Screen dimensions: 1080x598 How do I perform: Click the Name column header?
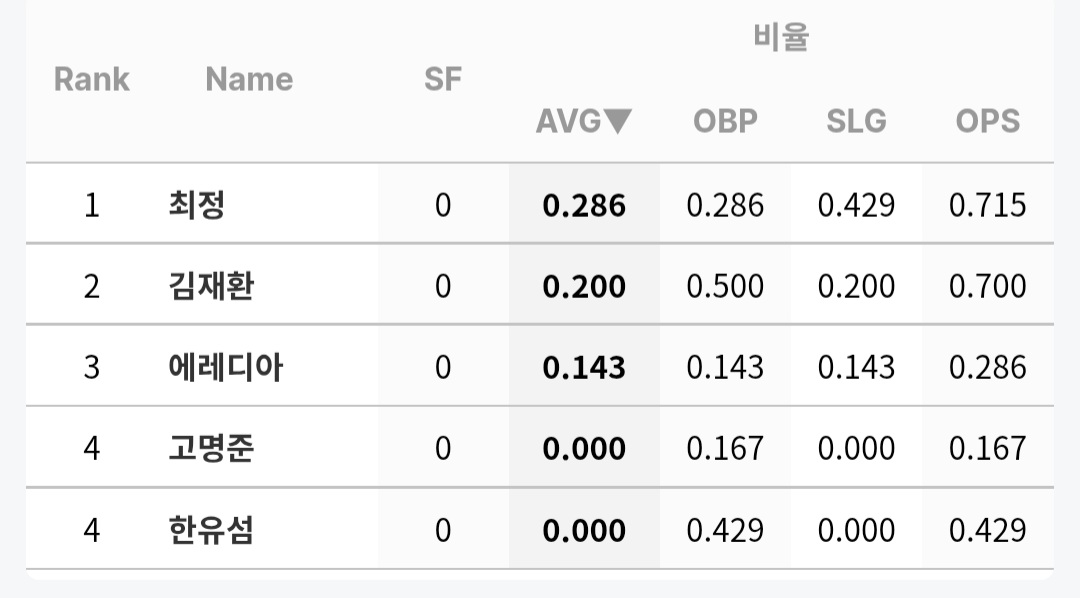[x=249, y=80]
